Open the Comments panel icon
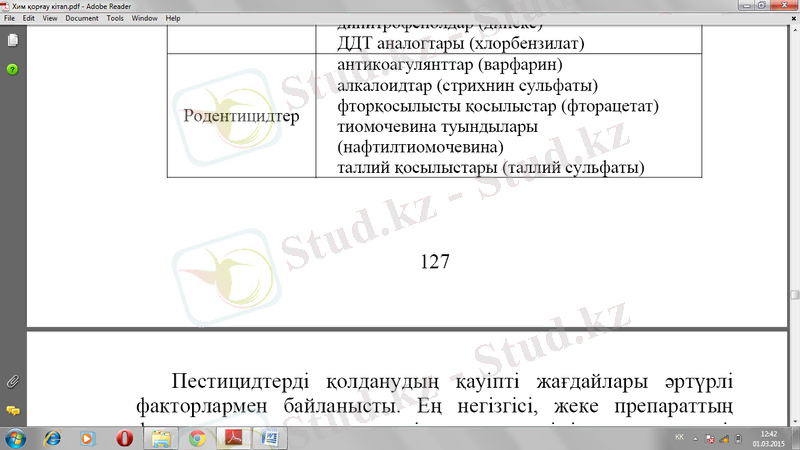The height and width of the screenshot is (450, 800). click(x=13, y=410)
